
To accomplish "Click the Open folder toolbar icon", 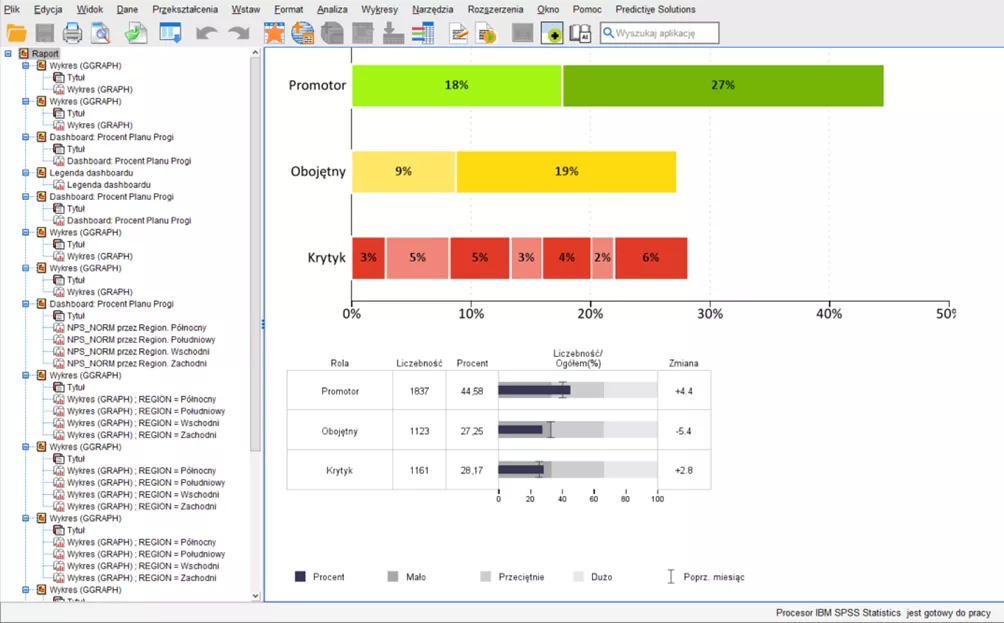I will [17, 34].
